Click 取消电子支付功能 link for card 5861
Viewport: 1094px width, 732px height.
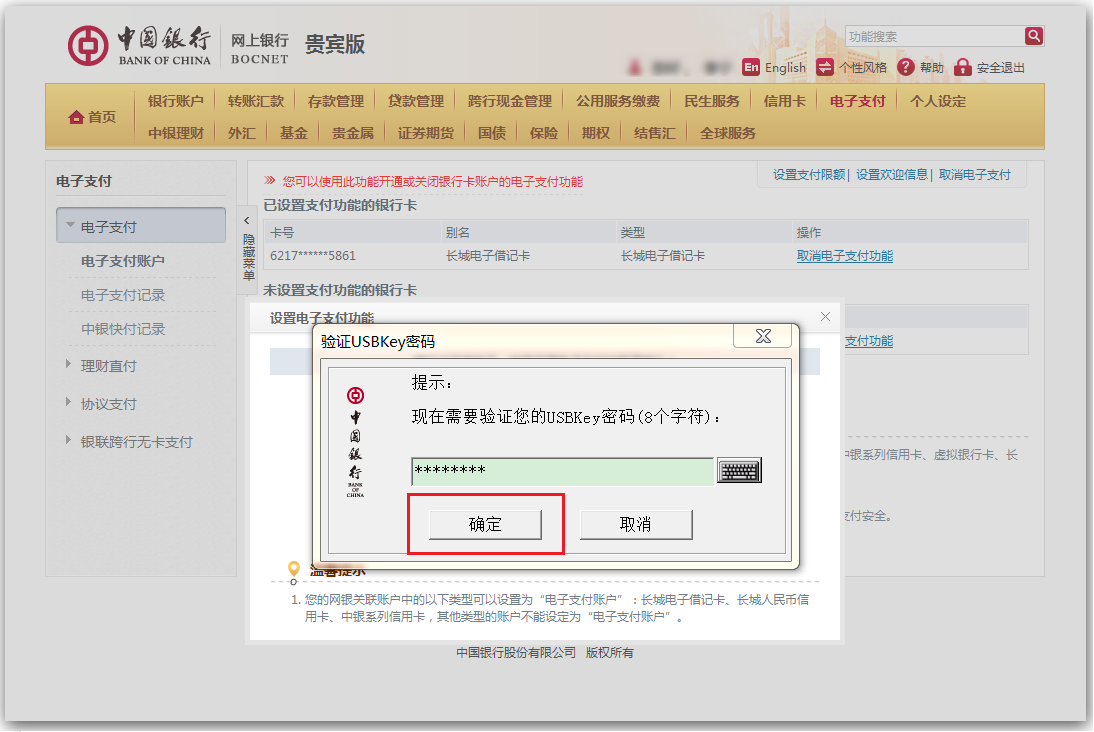click(x=844, y=256)
